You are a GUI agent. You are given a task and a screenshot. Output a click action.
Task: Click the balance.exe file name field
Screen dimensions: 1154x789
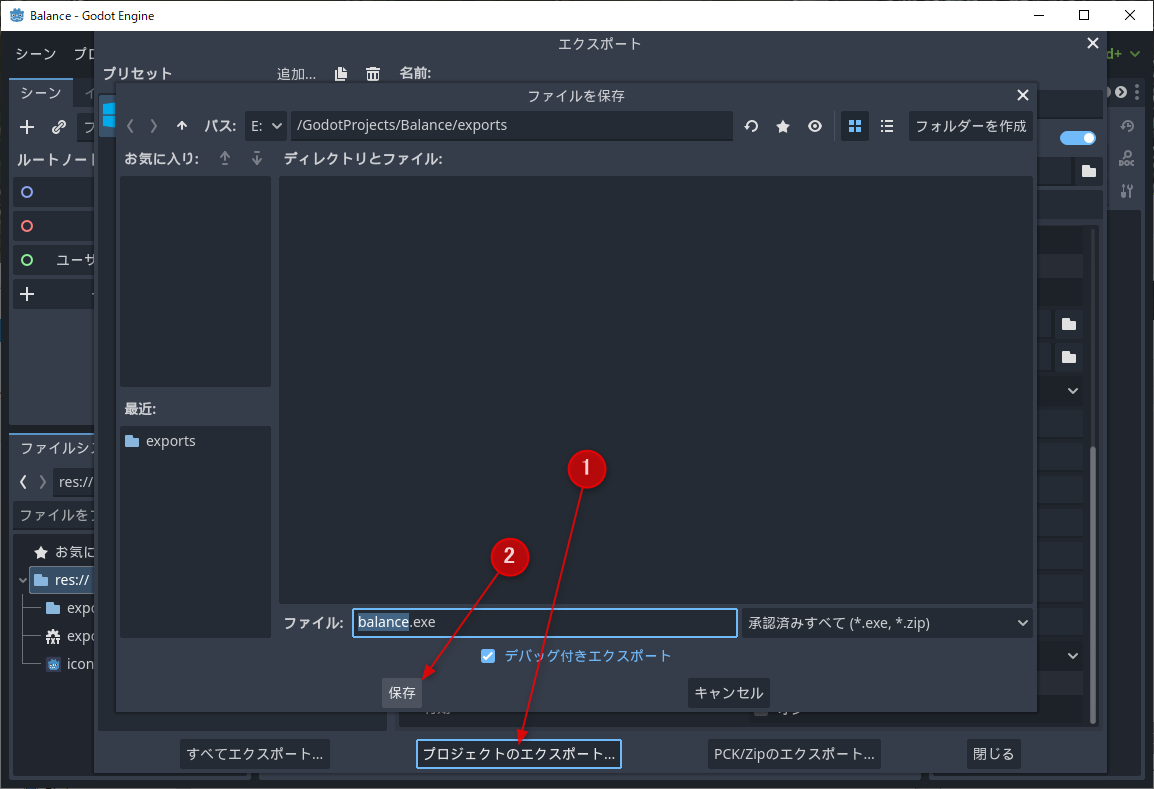(x=544, y=623)
